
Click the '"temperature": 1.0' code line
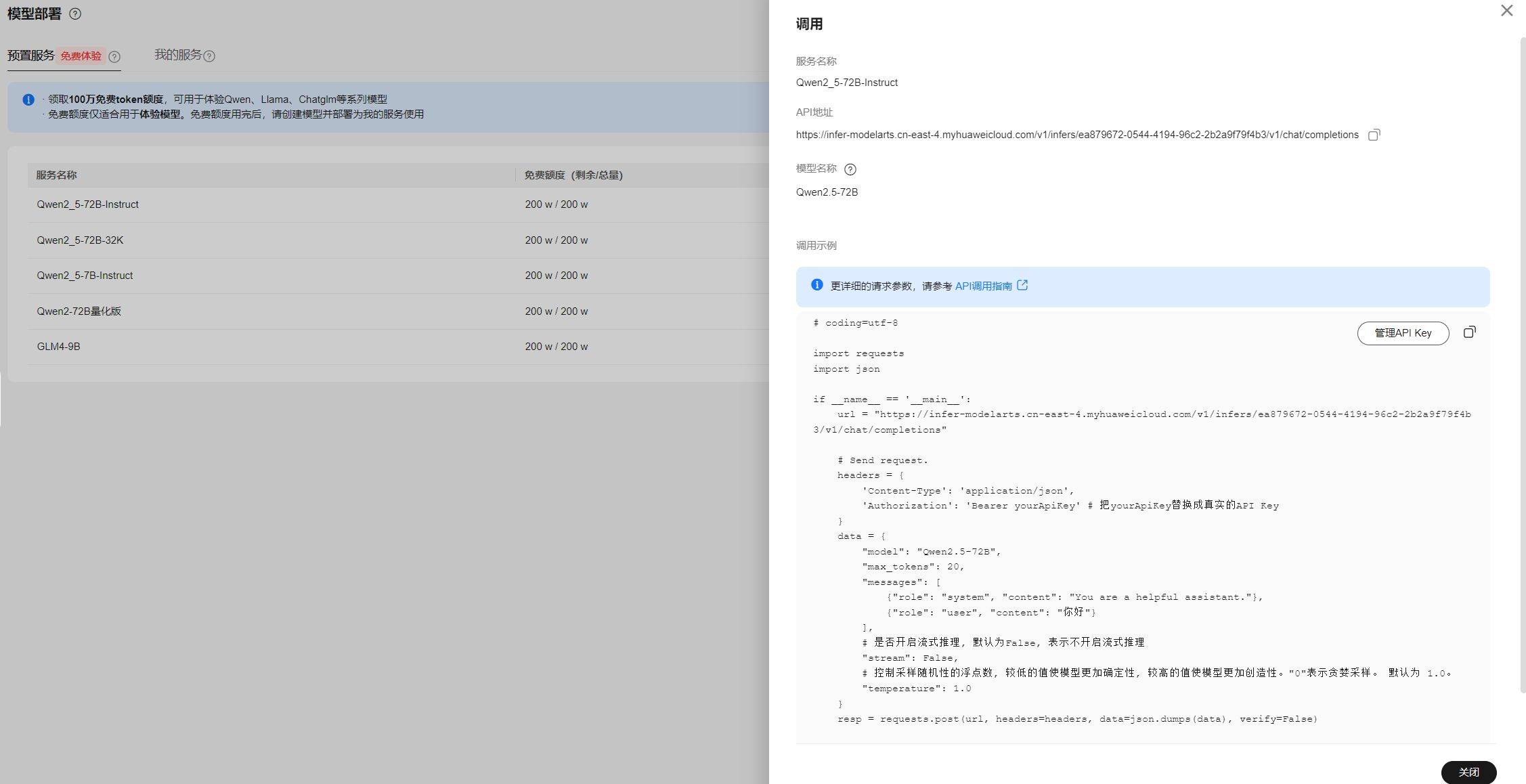[917, 689]
